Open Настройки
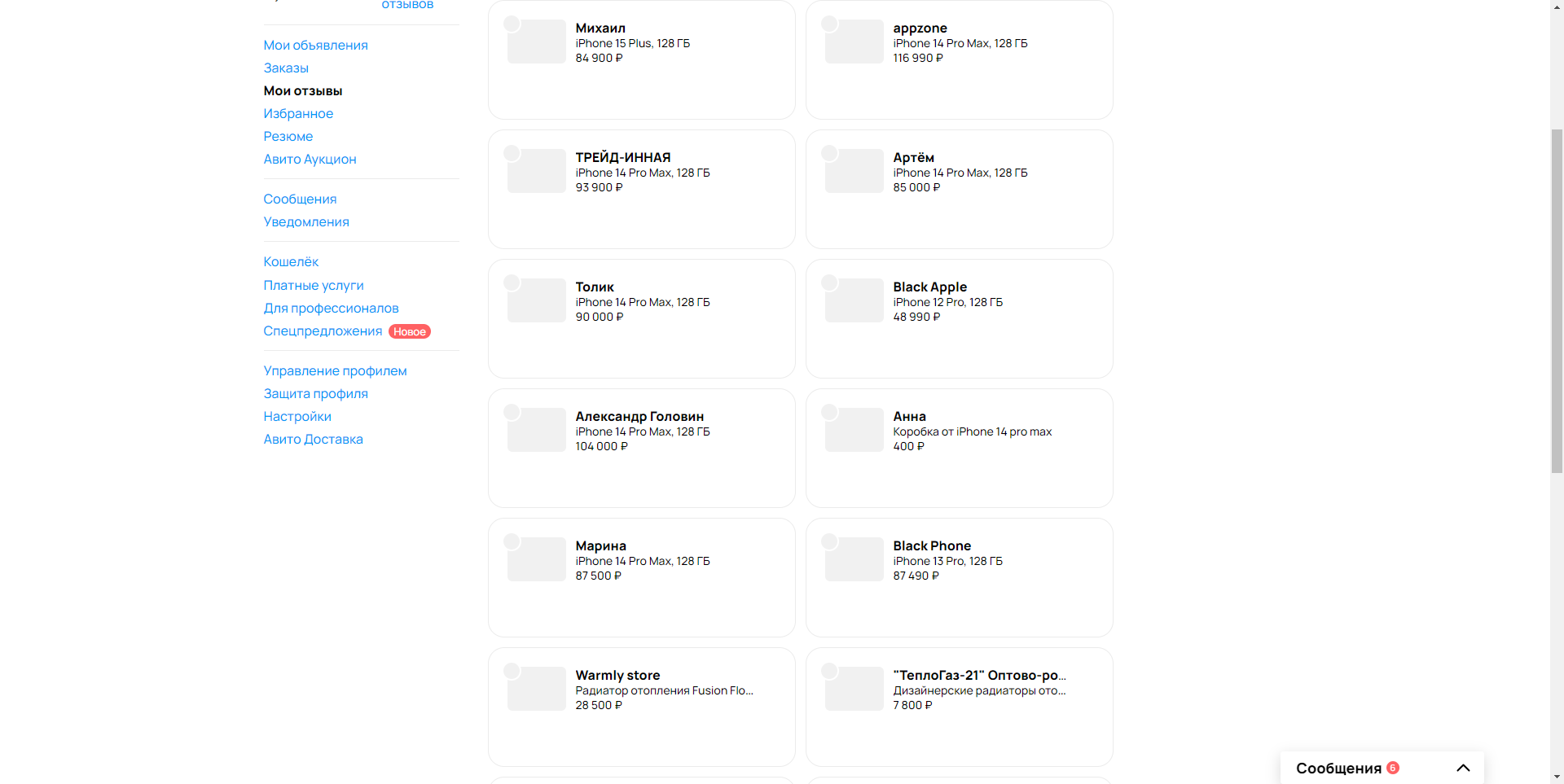 click(297, 417)
